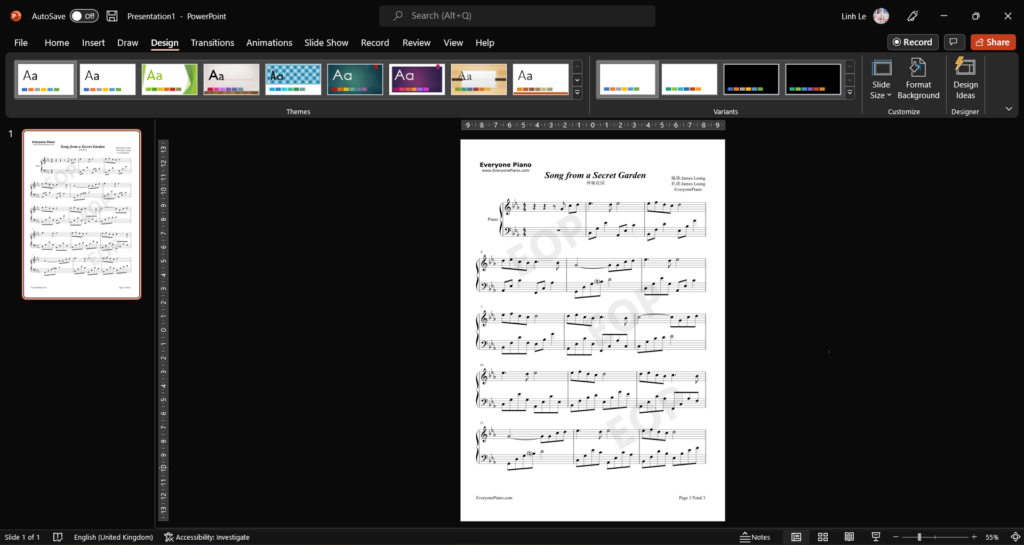Click English (United Kingdom) language indicator
This screenshot has height=545, width=1024.
pyautogui.click(x=113, y=537)
